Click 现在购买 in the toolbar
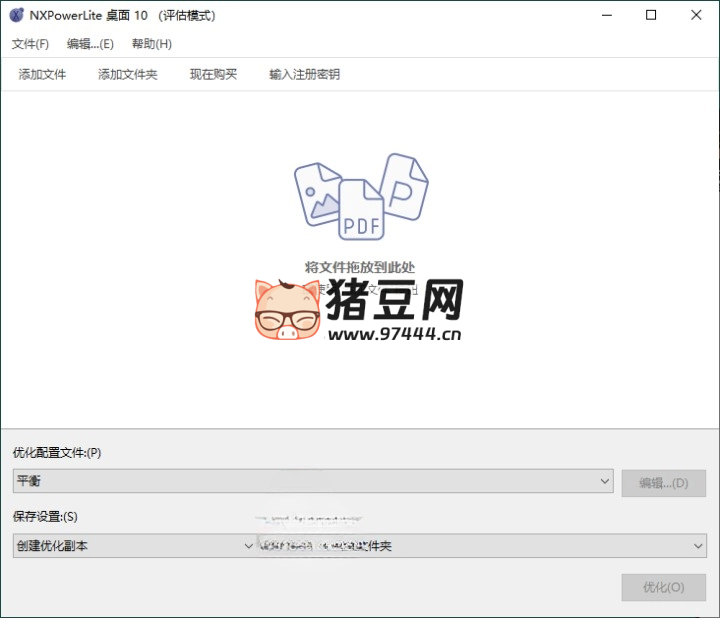The height and width of the screenshot is (618, 720). (214, 74)
